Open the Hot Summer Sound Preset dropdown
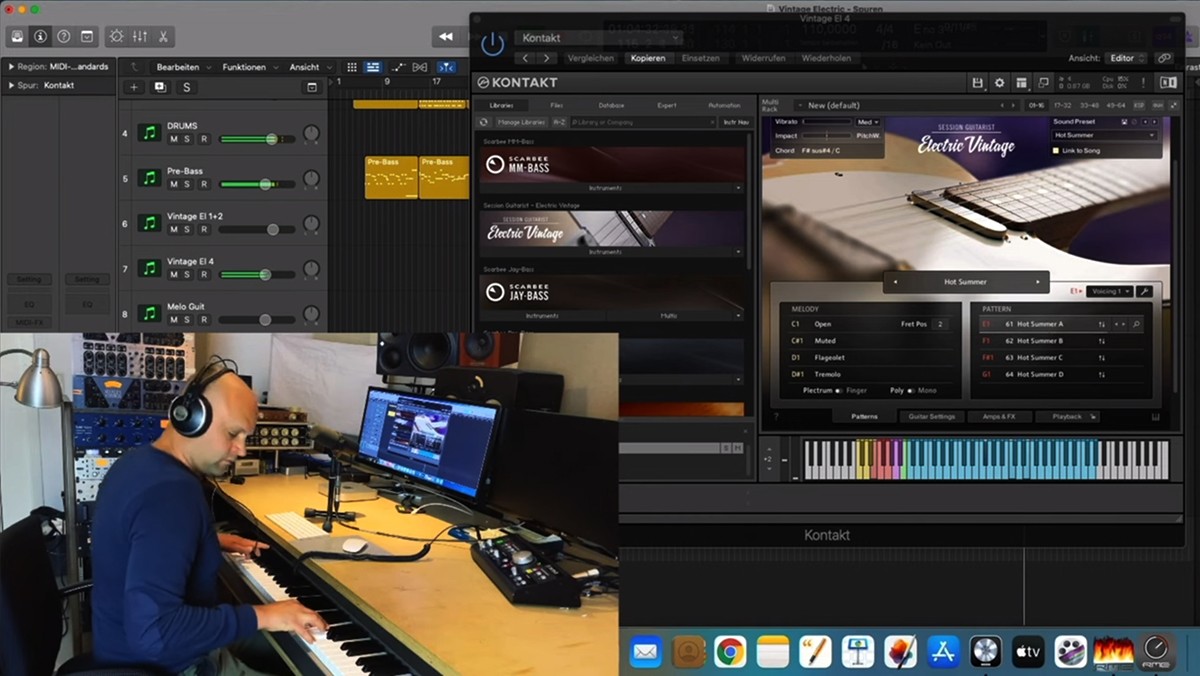This screenshot has width=1200, height=676. 1105,135
